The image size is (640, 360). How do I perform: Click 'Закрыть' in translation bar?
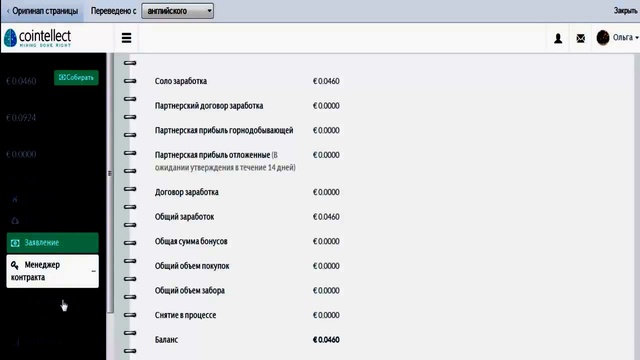point(625,11)
